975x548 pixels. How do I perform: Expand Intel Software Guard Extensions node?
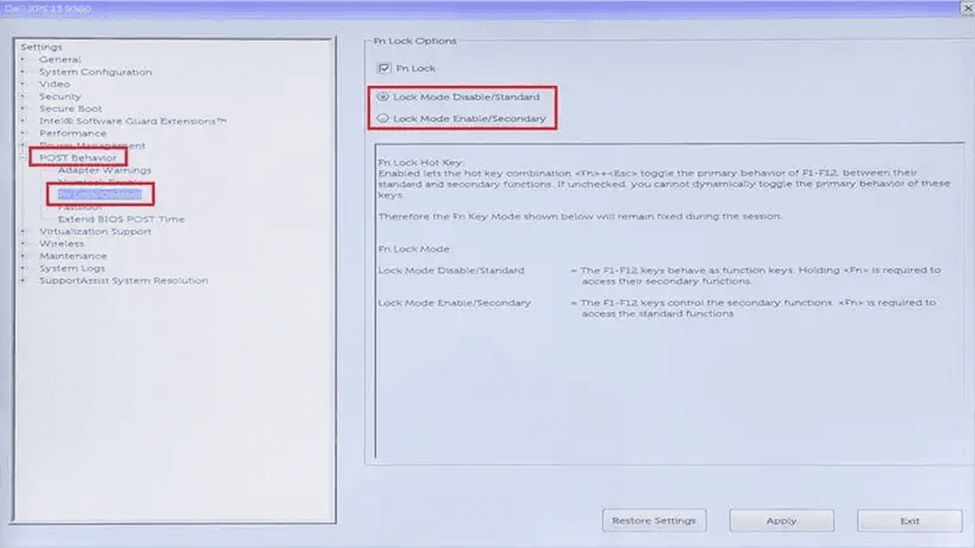(23, 121)
